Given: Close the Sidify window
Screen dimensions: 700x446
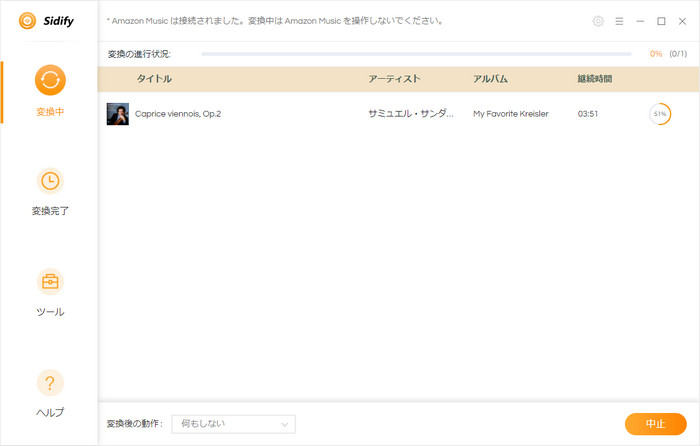Looking at the screenshot, I should (x=682, y=21).
